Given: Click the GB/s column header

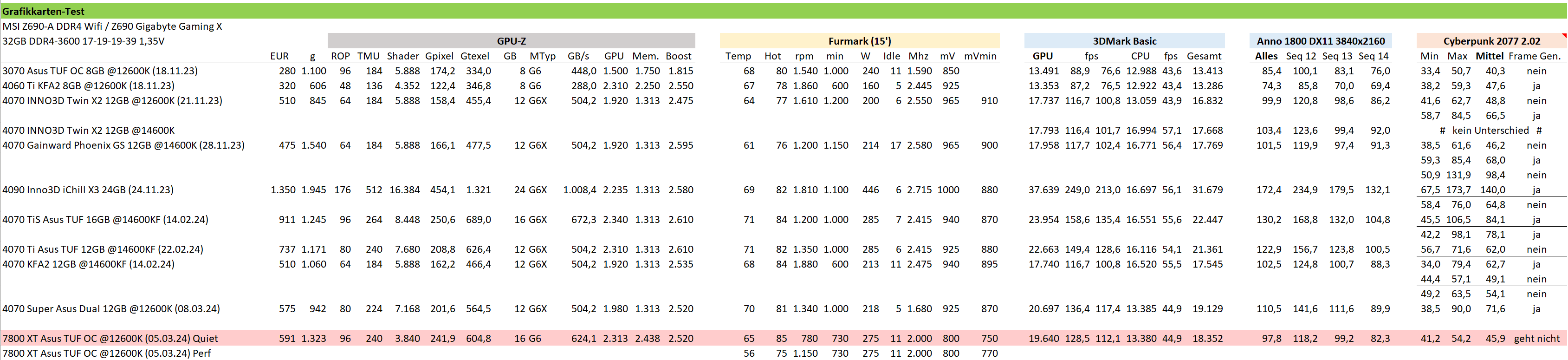Looking at the screenshot, I should point(578,56).
